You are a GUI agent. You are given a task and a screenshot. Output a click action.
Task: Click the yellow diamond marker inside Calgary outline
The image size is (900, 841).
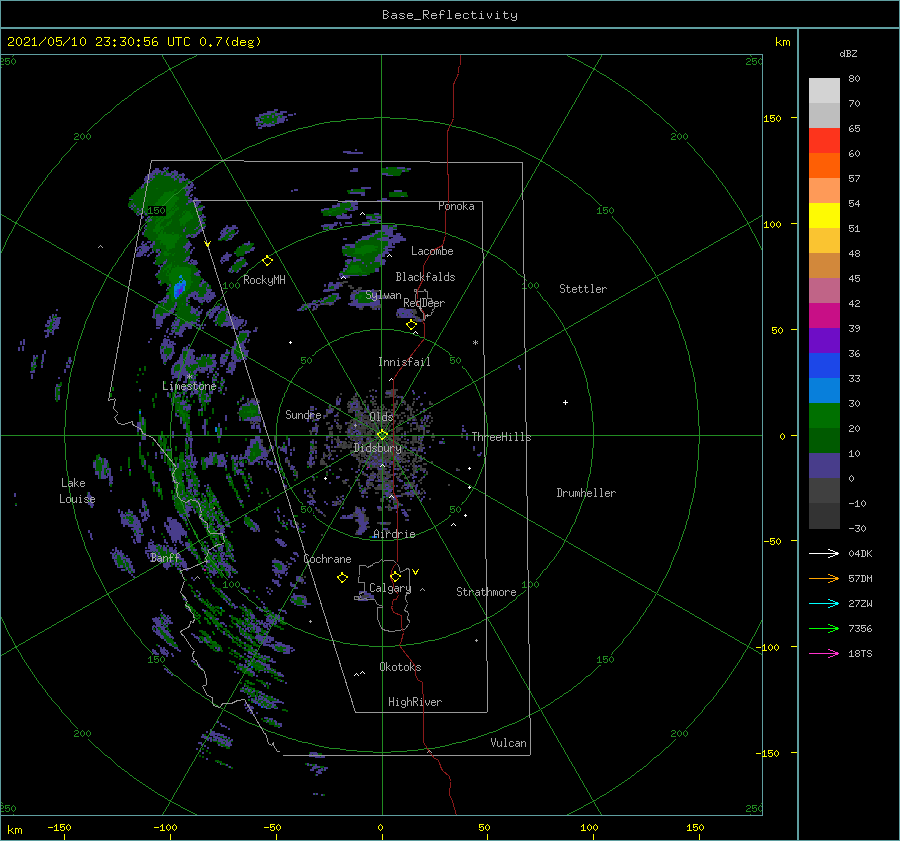(395, 576)
